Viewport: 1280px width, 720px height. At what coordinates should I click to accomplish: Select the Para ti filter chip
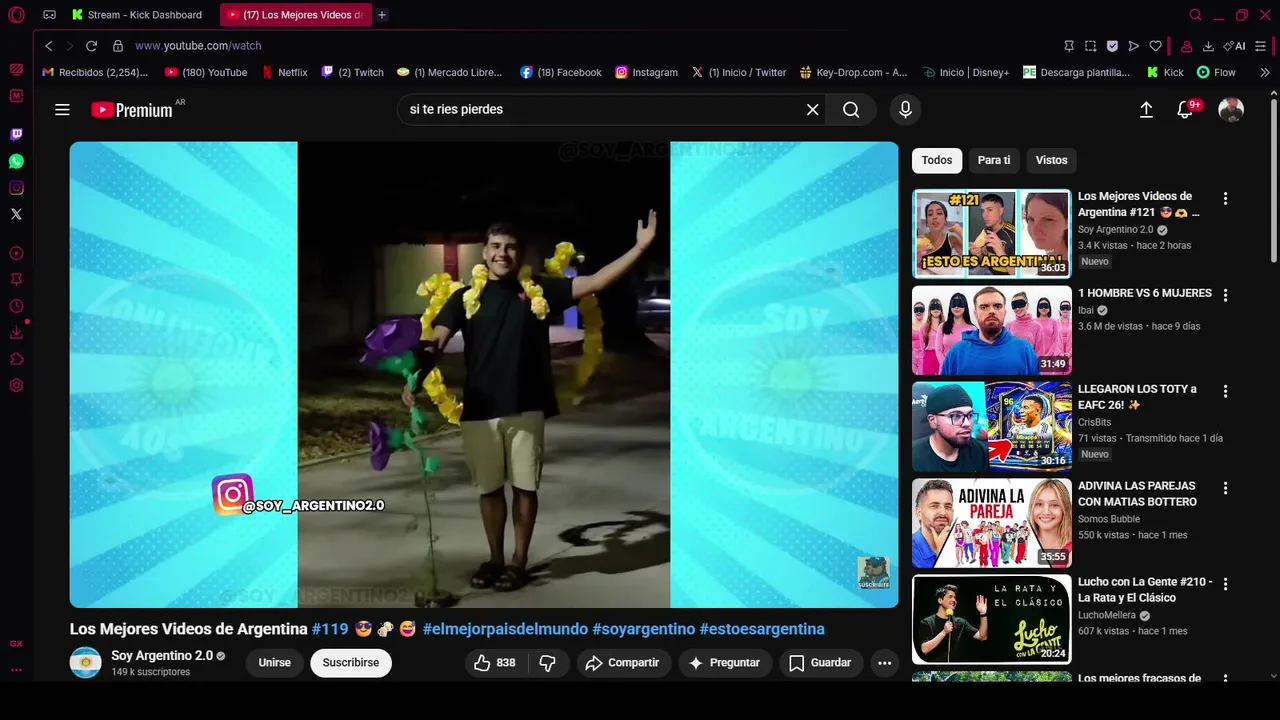[x=994, y=161]
